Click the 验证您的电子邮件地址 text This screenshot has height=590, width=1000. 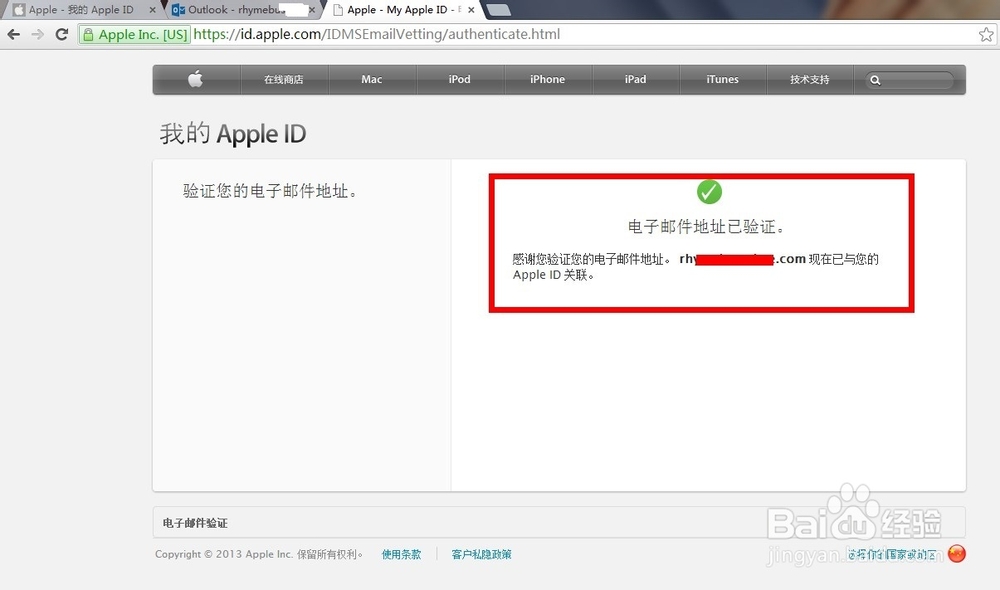[270, 191]
